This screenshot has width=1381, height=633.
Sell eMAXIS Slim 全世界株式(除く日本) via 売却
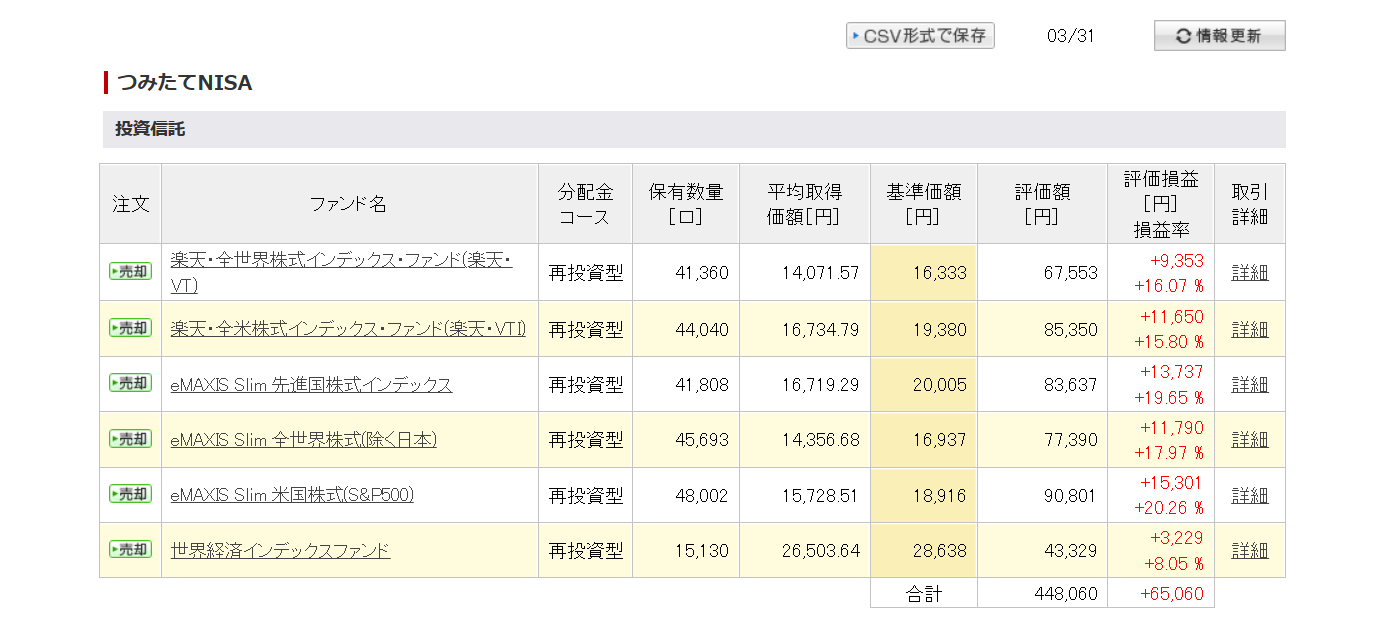click(x=130, y=438)
